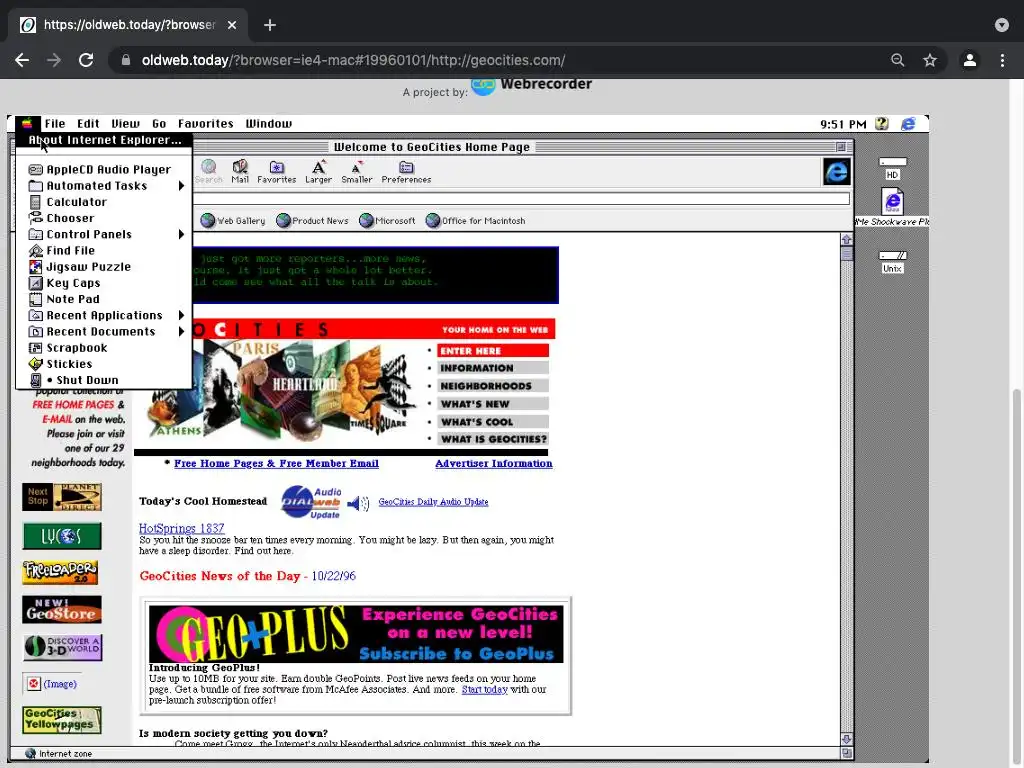1024x768 pixels.
Task: Select the Unix disk icon on desktop
Action: [892, 262]
